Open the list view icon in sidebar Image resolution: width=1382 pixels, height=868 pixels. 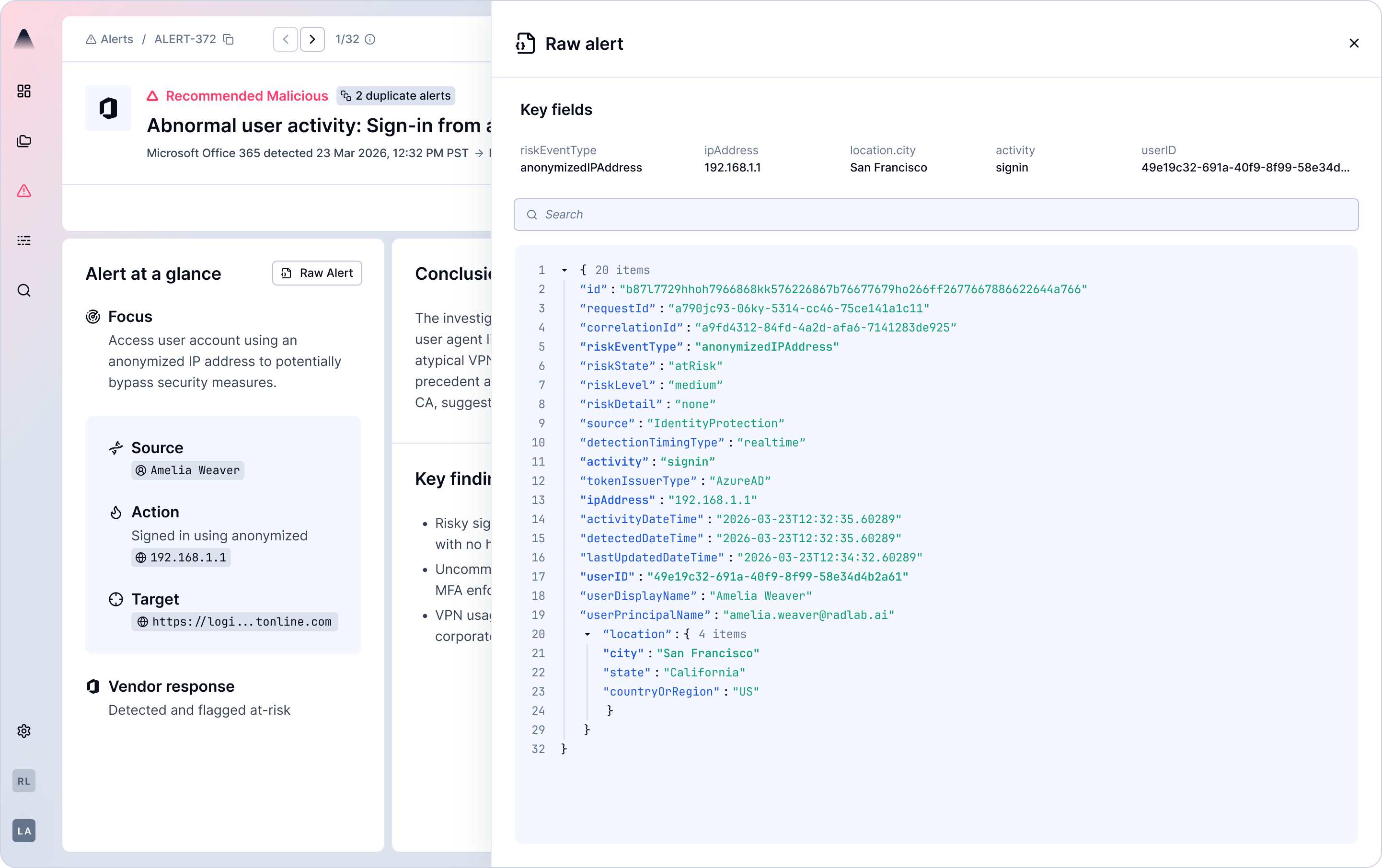[23, 240]
